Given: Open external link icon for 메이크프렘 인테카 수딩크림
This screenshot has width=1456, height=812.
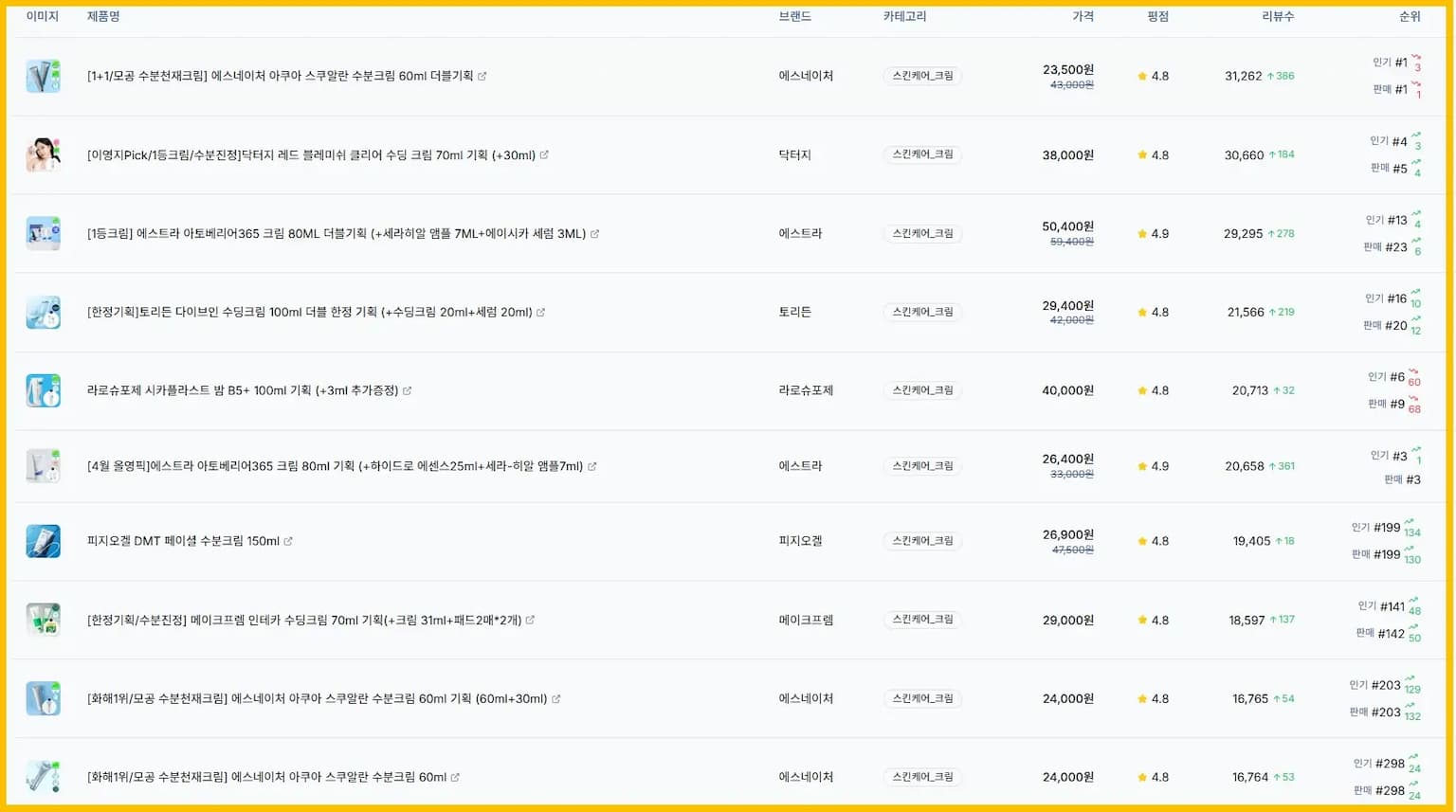Looking at the screenshot, I should click(x=530, y=620).
